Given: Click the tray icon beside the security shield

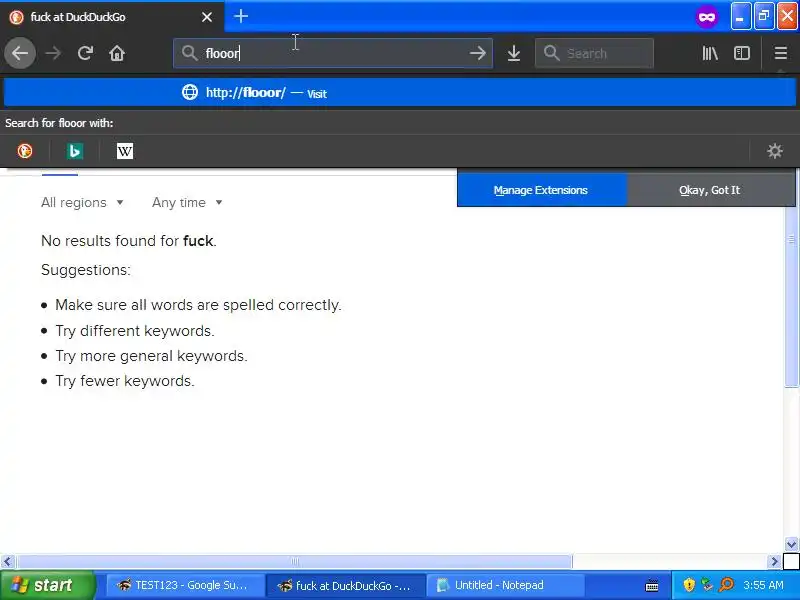Looking at the screenshot, I should point(707,585).
